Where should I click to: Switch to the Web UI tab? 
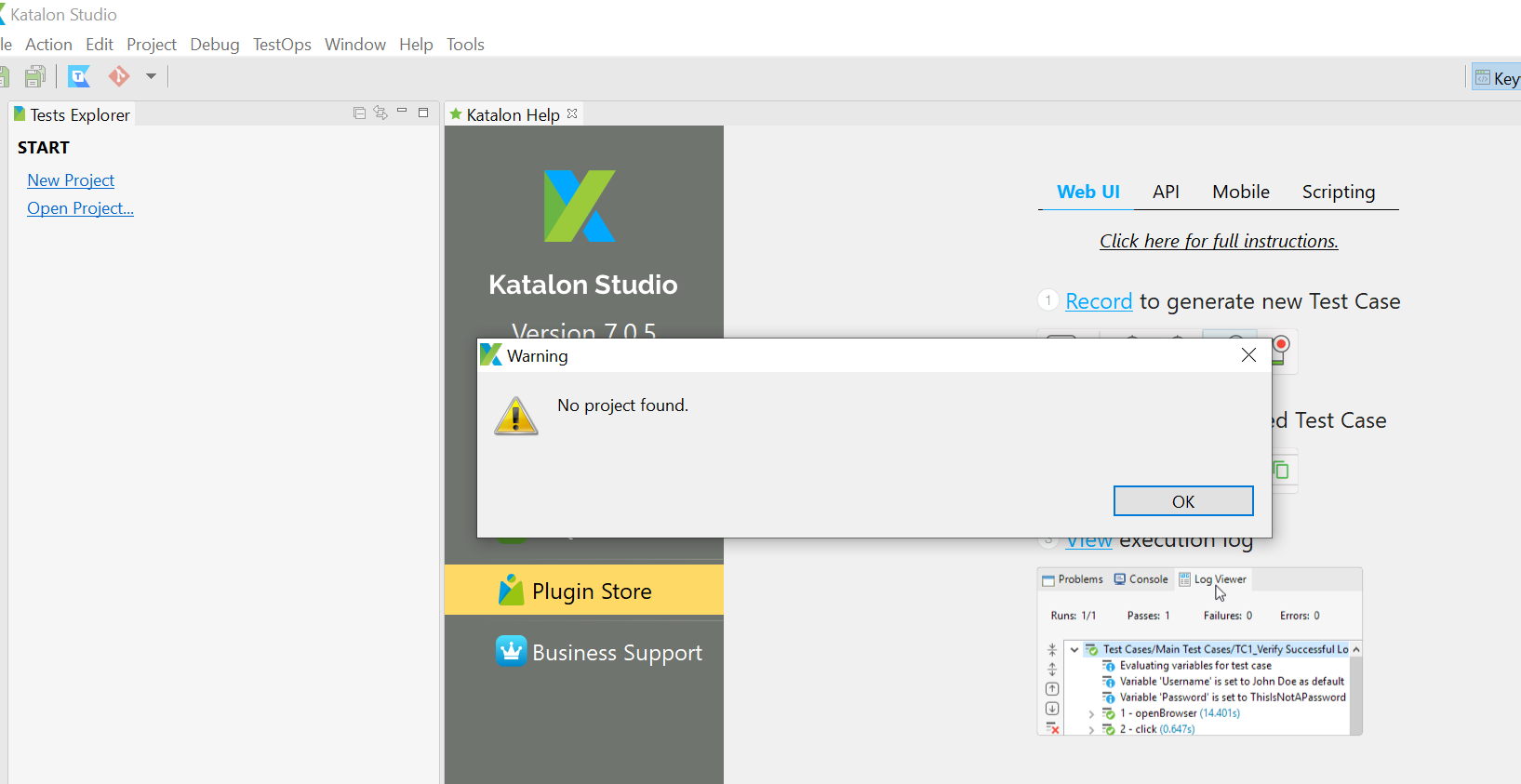coord(1088,192)
